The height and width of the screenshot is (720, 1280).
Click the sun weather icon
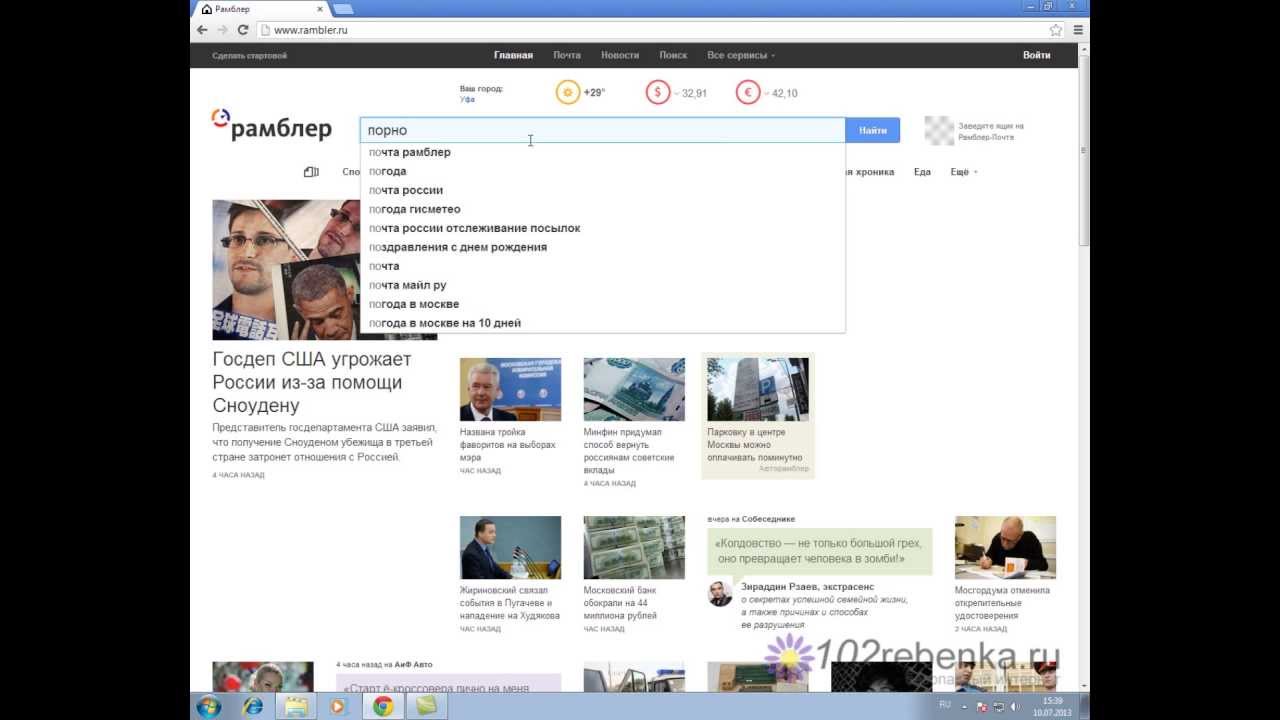pyautogui.click(x=568, y=92)
